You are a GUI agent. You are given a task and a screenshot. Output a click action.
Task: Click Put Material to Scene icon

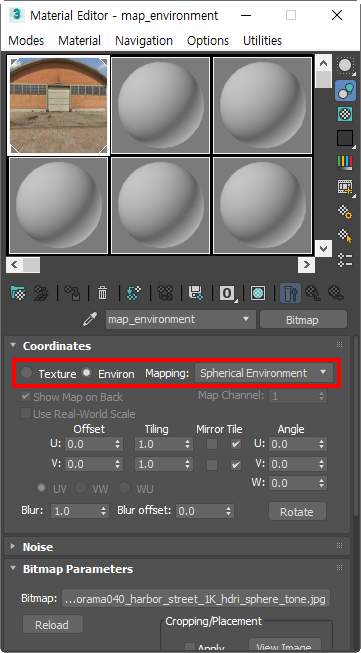pos(41,293)
